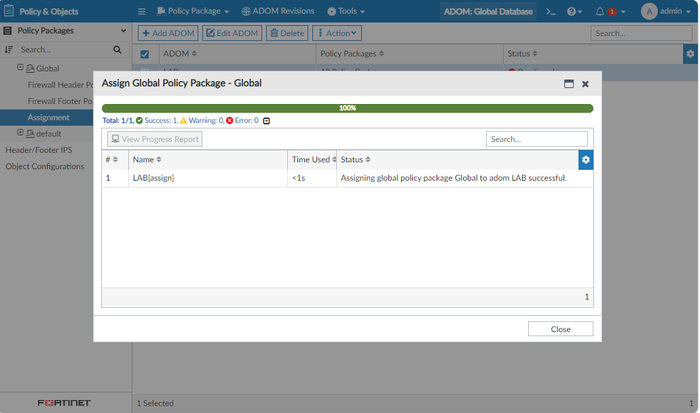
Task: Sort by the Policy Packages column
Action: click(x=352, y=54)
